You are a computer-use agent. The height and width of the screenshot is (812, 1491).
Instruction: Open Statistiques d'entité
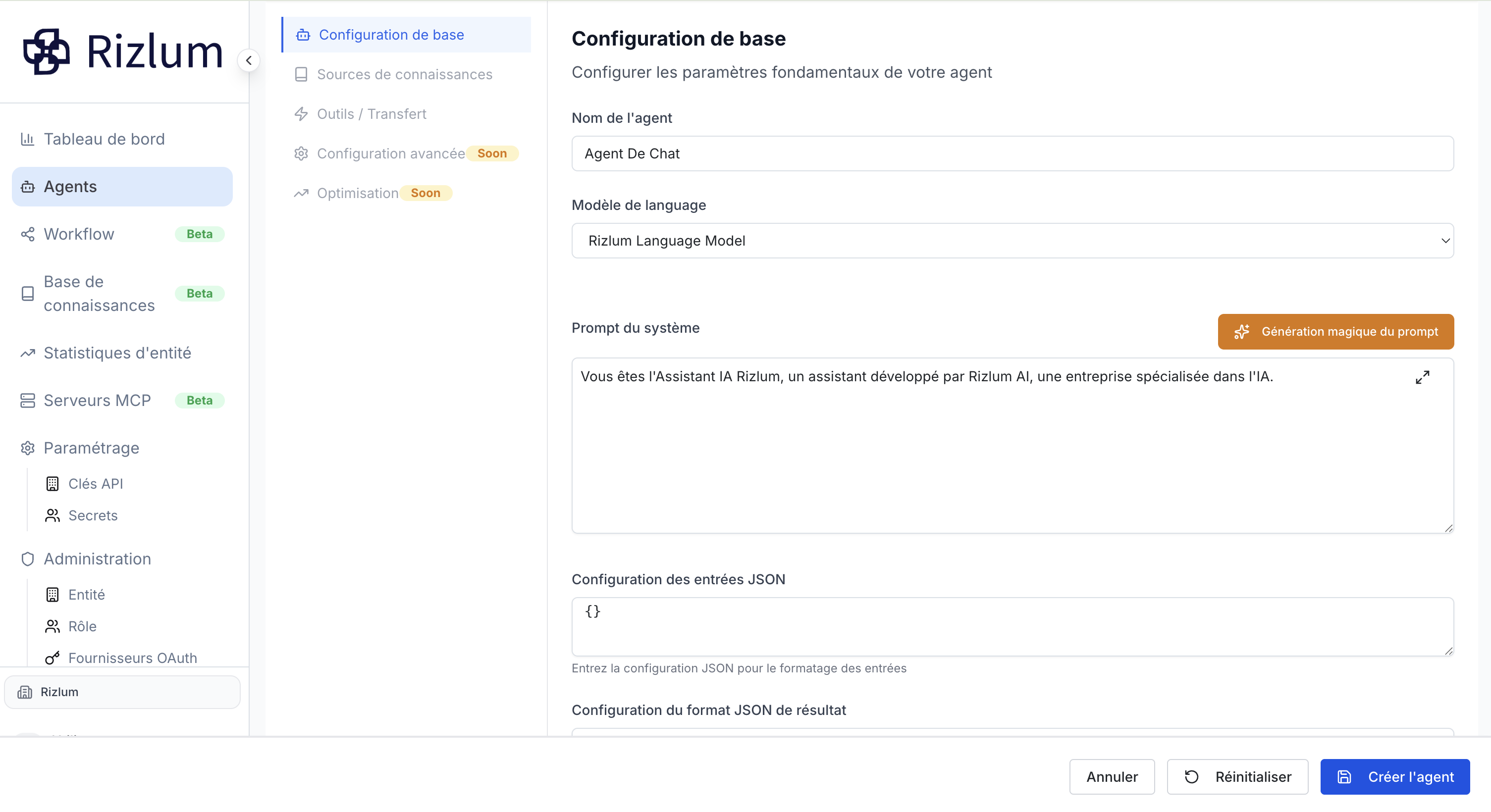(x=122, y=353)
